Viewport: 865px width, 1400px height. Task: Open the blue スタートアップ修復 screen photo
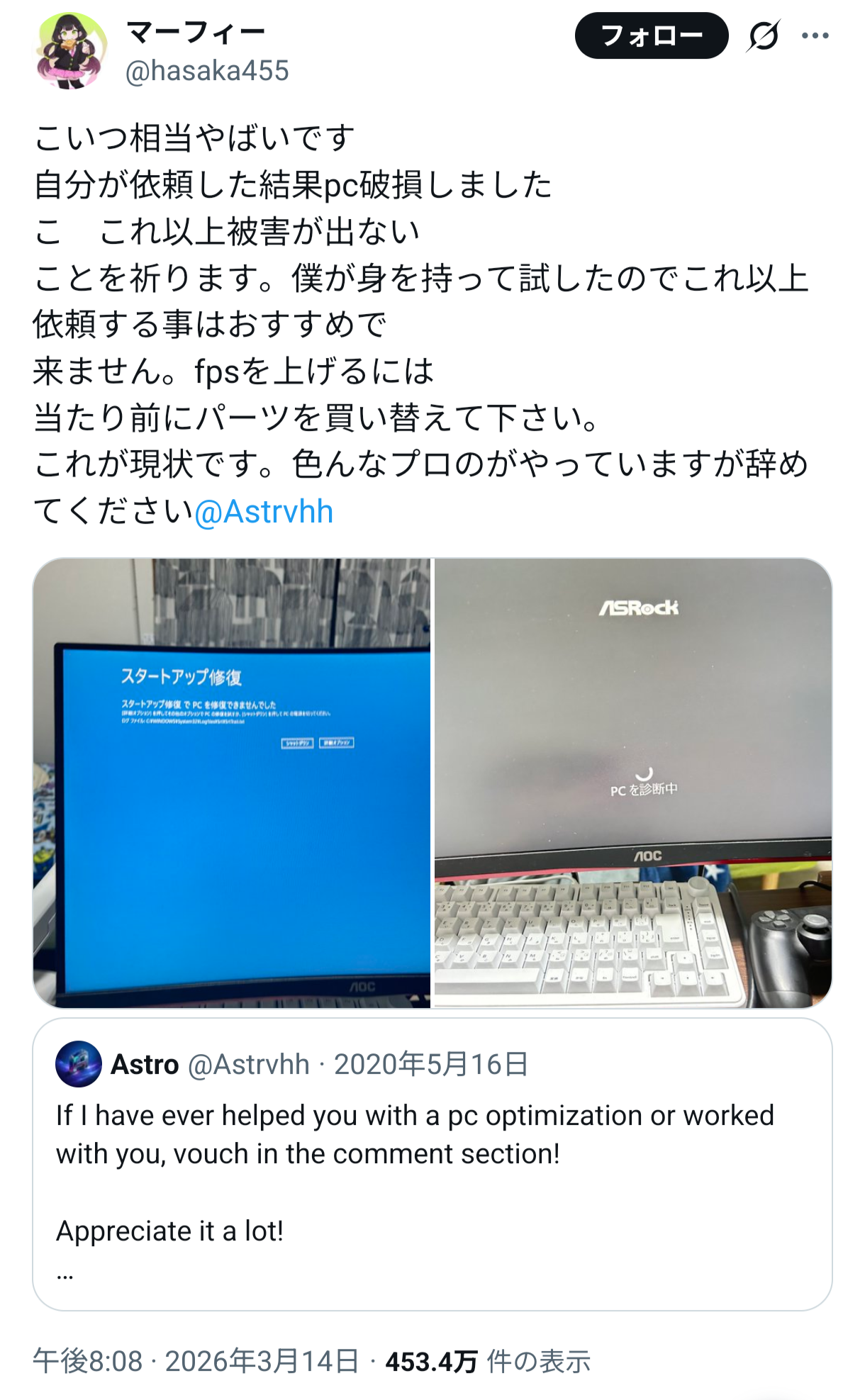tap(232, 783)
